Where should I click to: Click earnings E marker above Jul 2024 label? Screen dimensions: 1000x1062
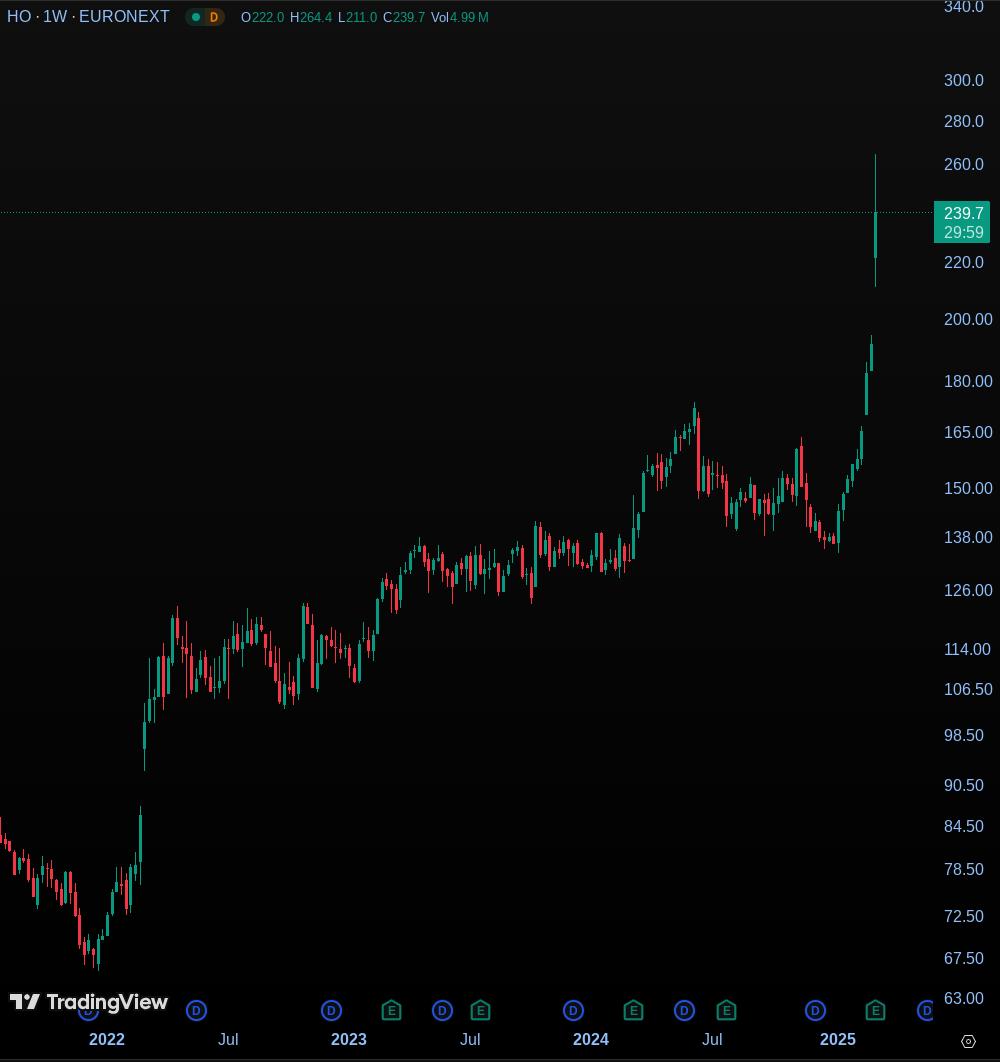(726, 1011)
